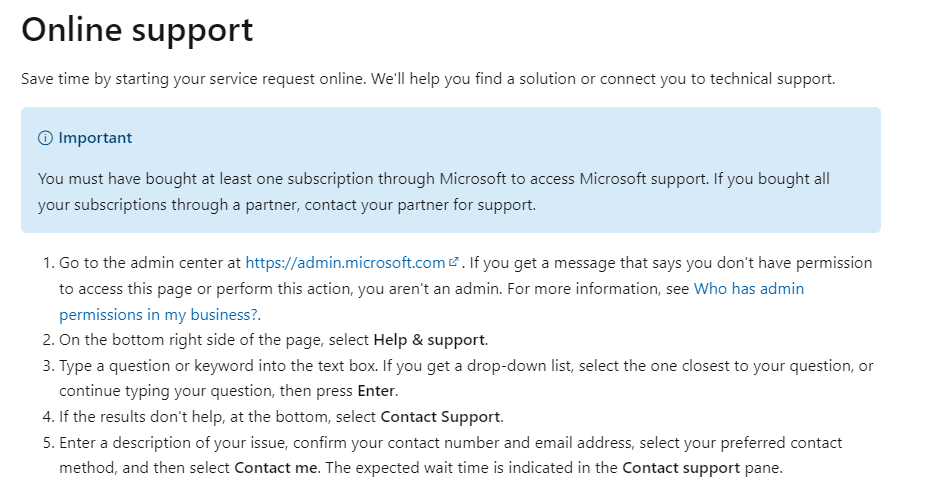Click bold 'Enter' word in step 3

click(376, 391)
